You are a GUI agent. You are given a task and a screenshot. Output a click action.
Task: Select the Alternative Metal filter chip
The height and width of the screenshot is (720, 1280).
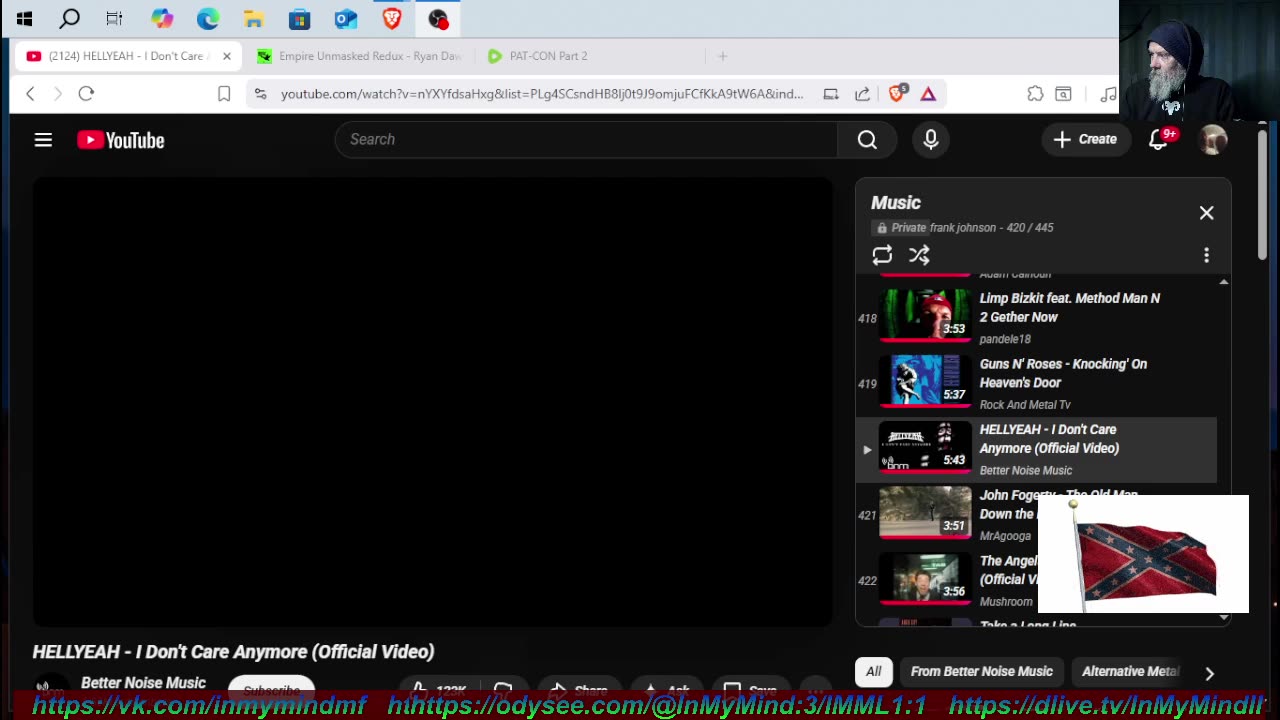(x=1130, y=672)
